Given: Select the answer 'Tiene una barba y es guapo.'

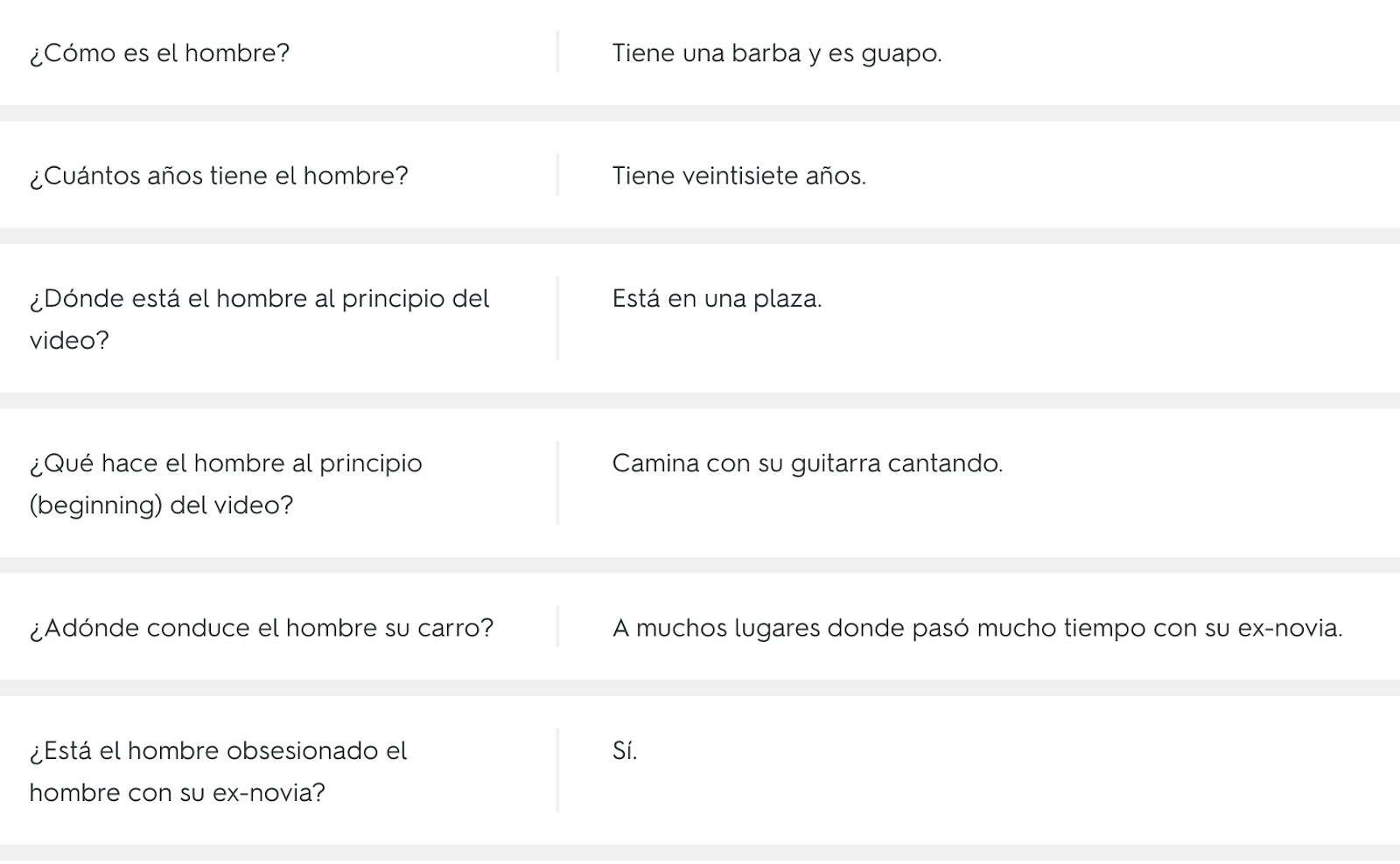Looking at the screenshot, I should point(776,53).
